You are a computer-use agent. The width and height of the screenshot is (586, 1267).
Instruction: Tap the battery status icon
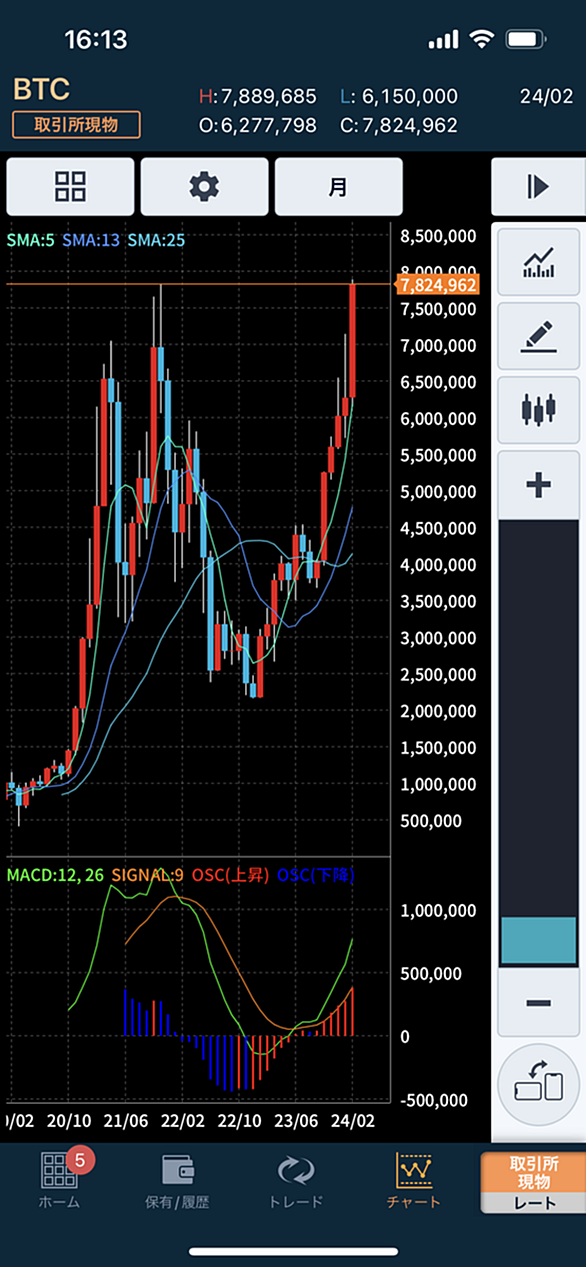tap(526, 40)
